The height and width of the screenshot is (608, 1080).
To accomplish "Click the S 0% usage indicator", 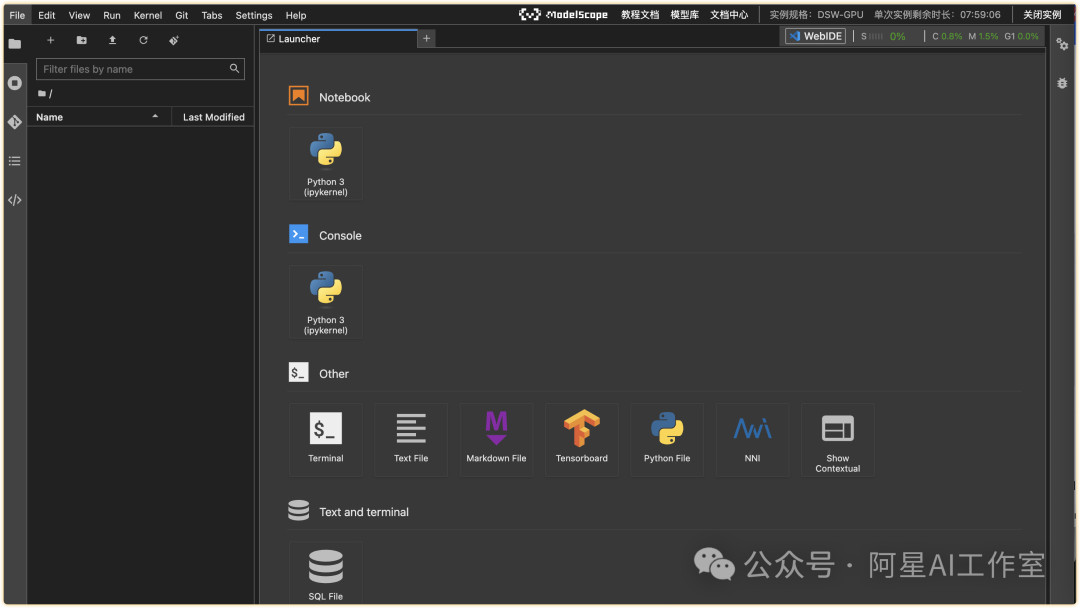I will coord(883,36).
